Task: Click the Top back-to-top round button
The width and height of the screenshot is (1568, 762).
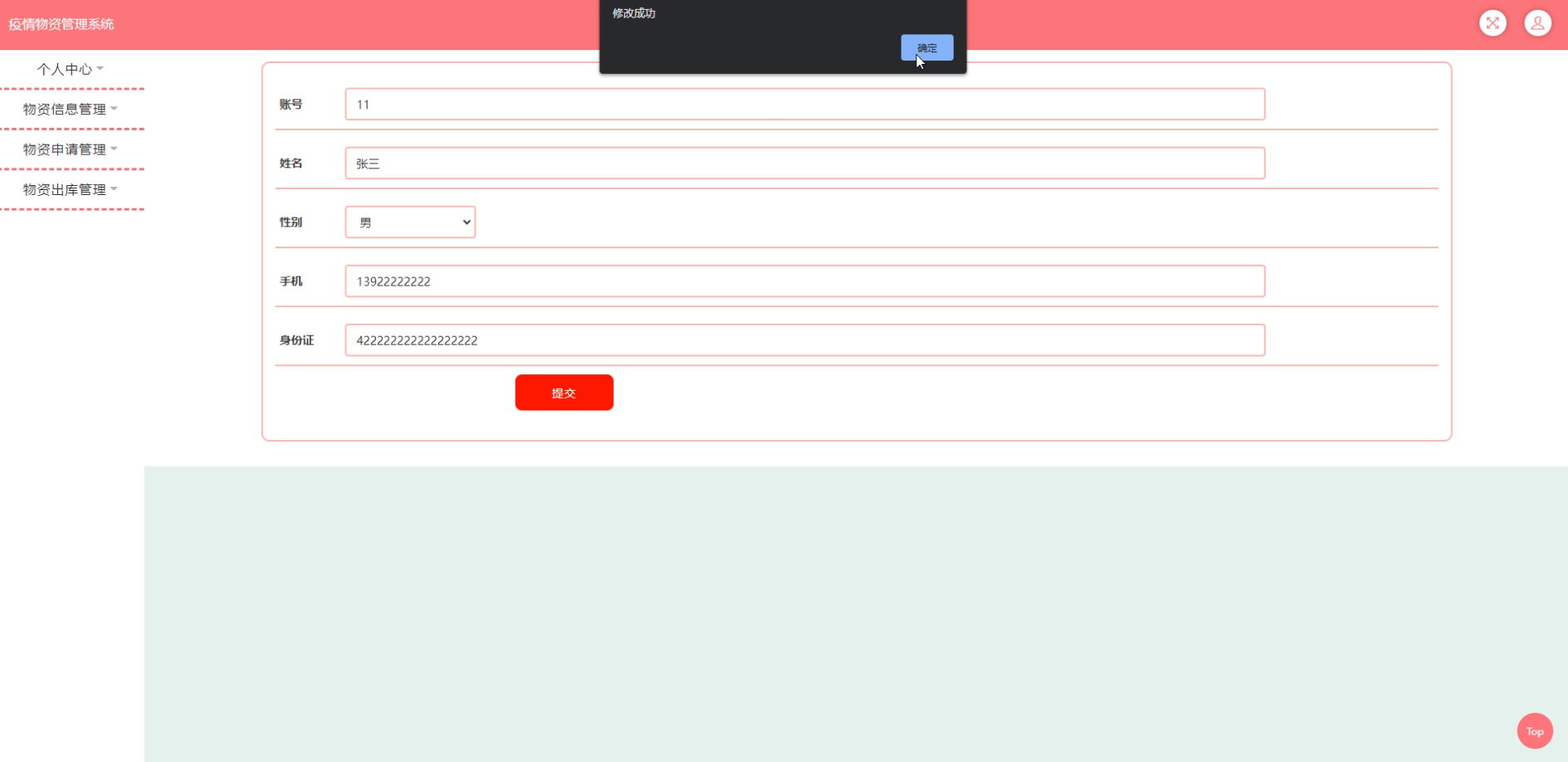Action: click(x=1535, y=731)
